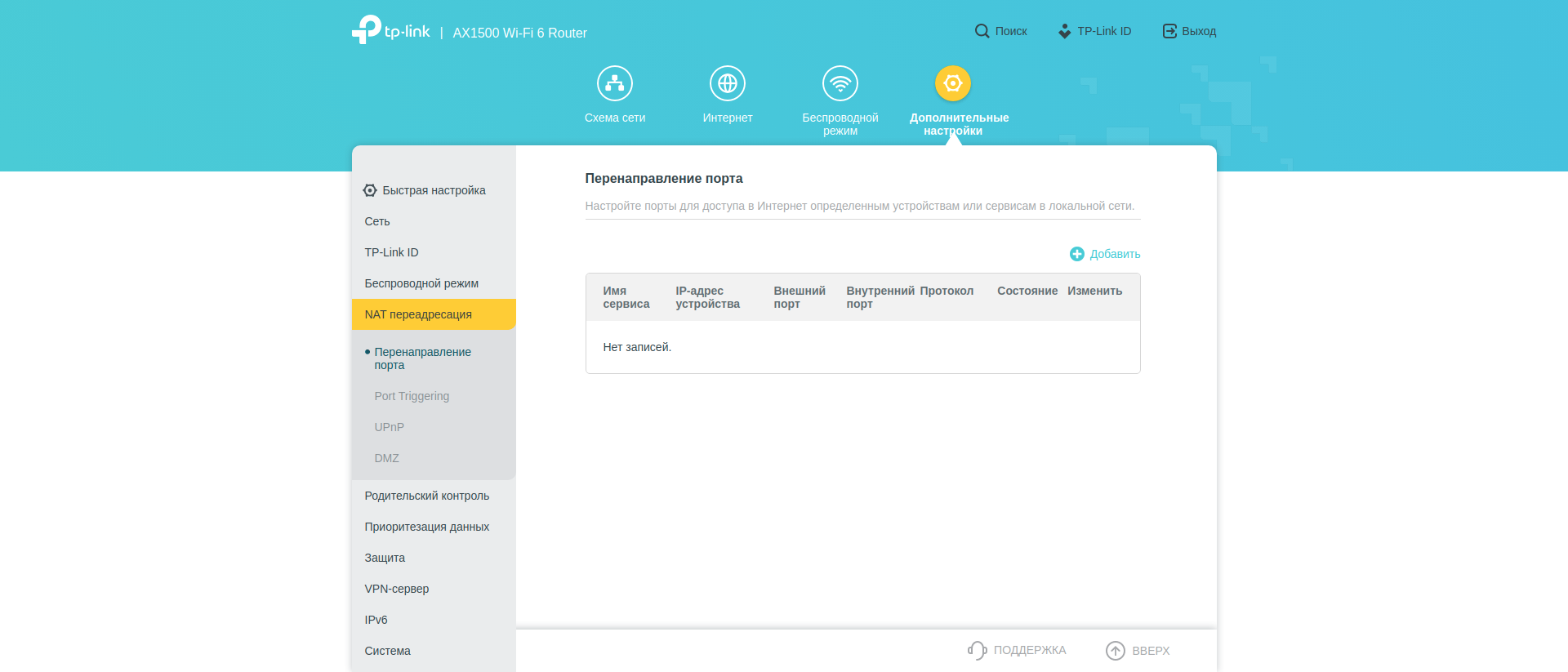This screenshot has width=1568, height=672.
Task: Go to the DMZ submenu page
Action: pos(386,458)
